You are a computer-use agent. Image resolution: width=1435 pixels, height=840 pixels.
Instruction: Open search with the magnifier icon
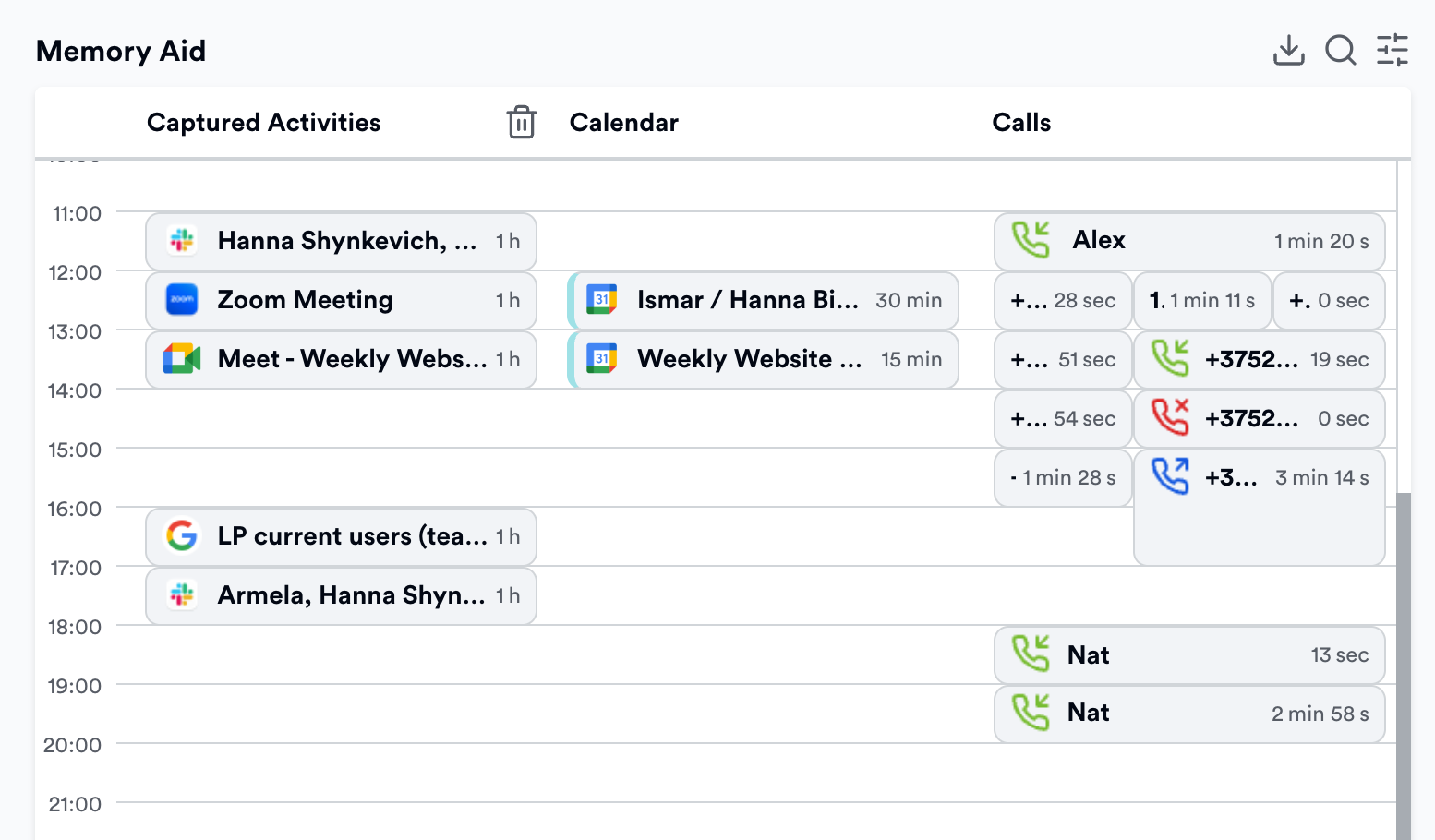coord(1340,51)
